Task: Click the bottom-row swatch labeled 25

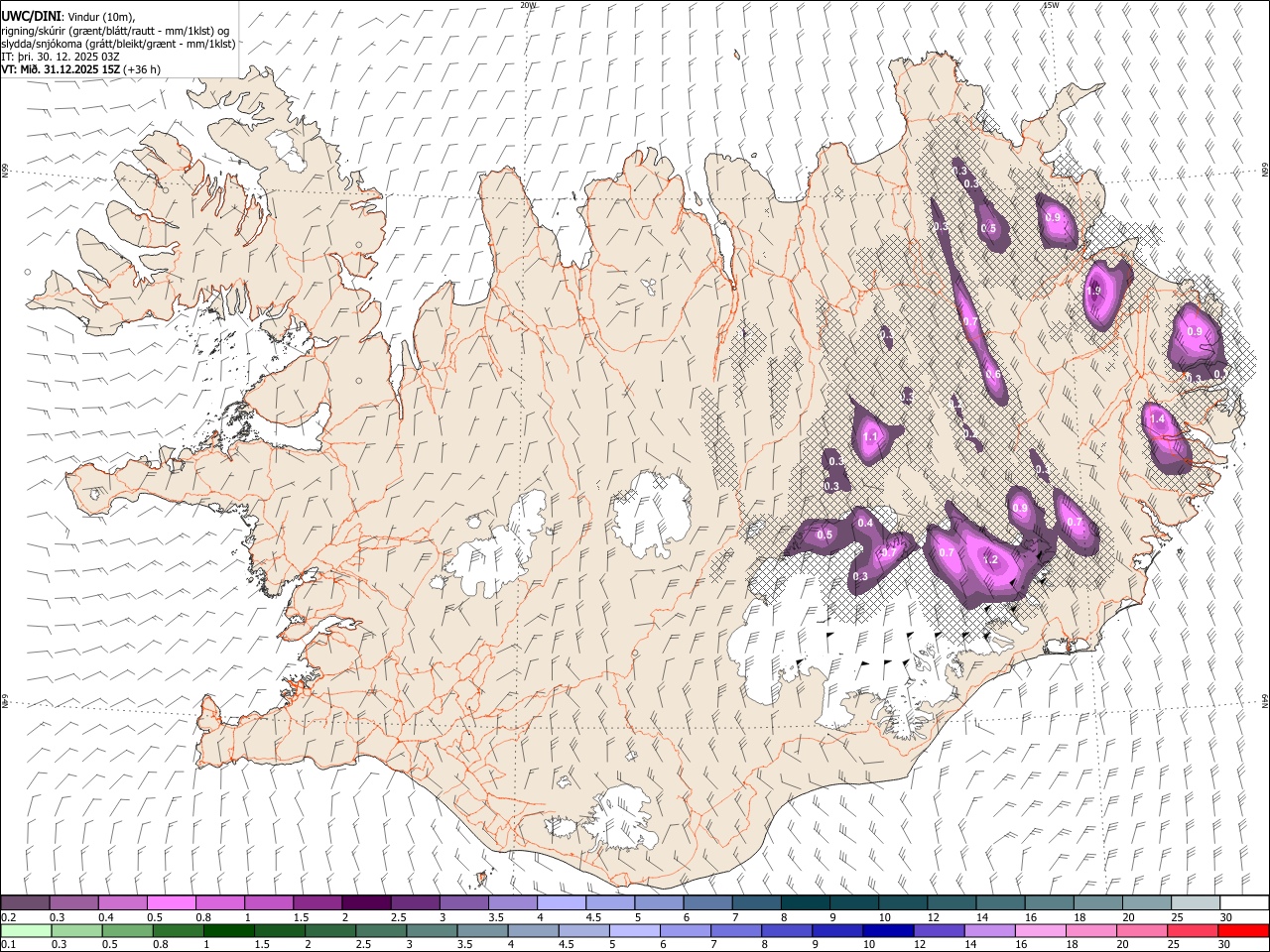Action: point(1191,930)
